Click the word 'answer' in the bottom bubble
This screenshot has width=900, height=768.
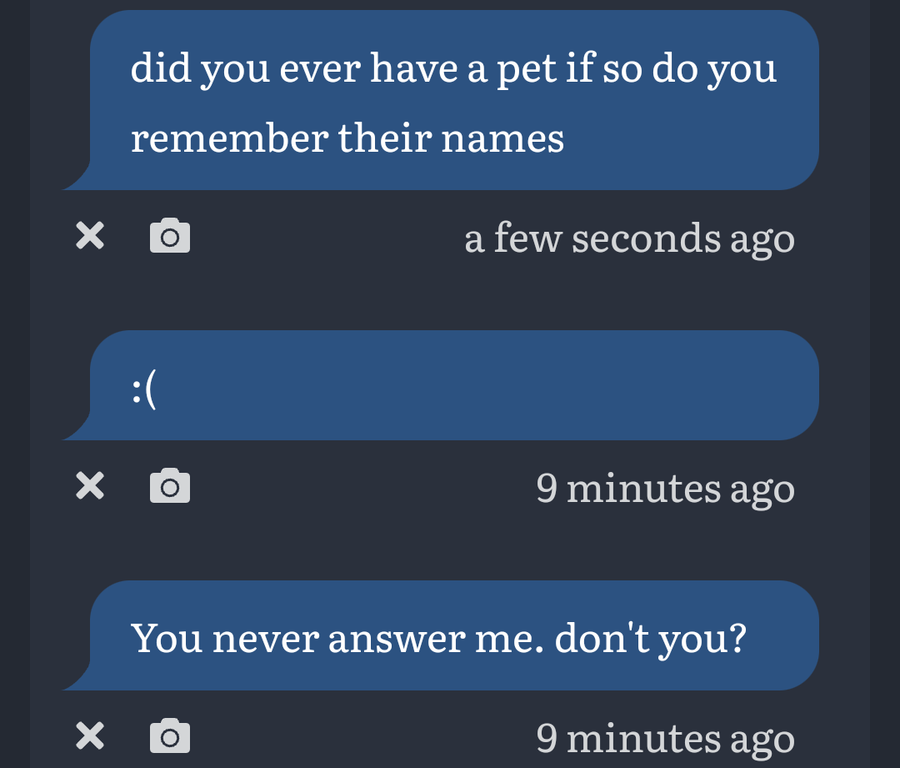(397, 639)
